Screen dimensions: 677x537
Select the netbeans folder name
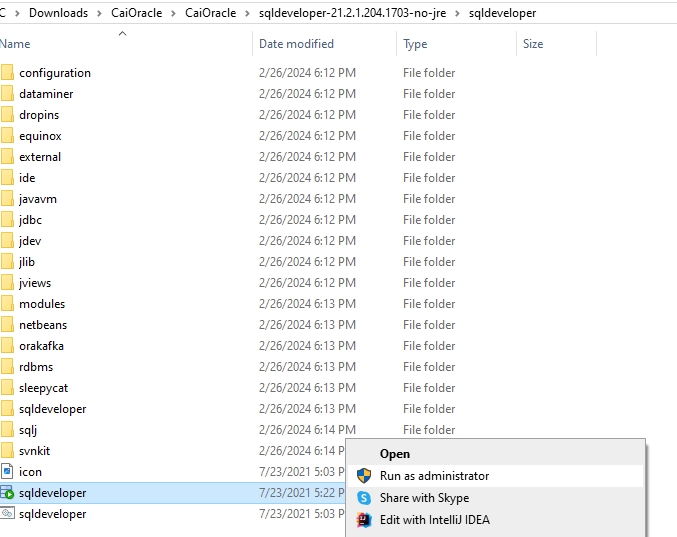click(x=43, y=325)
